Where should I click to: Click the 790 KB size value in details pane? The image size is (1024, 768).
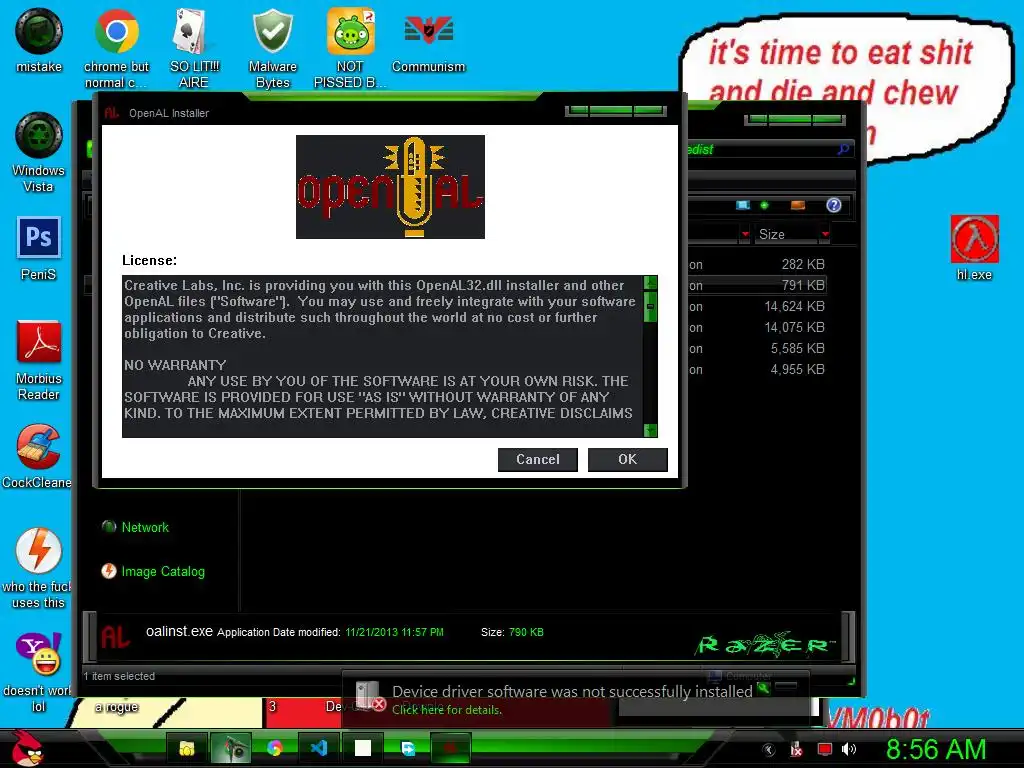point(526,632)
